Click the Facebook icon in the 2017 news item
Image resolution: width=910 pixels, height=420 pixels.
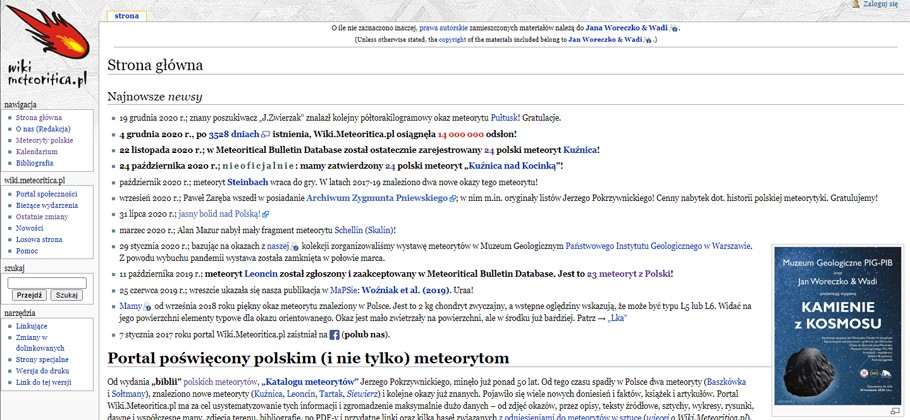[x=334, y=335]
